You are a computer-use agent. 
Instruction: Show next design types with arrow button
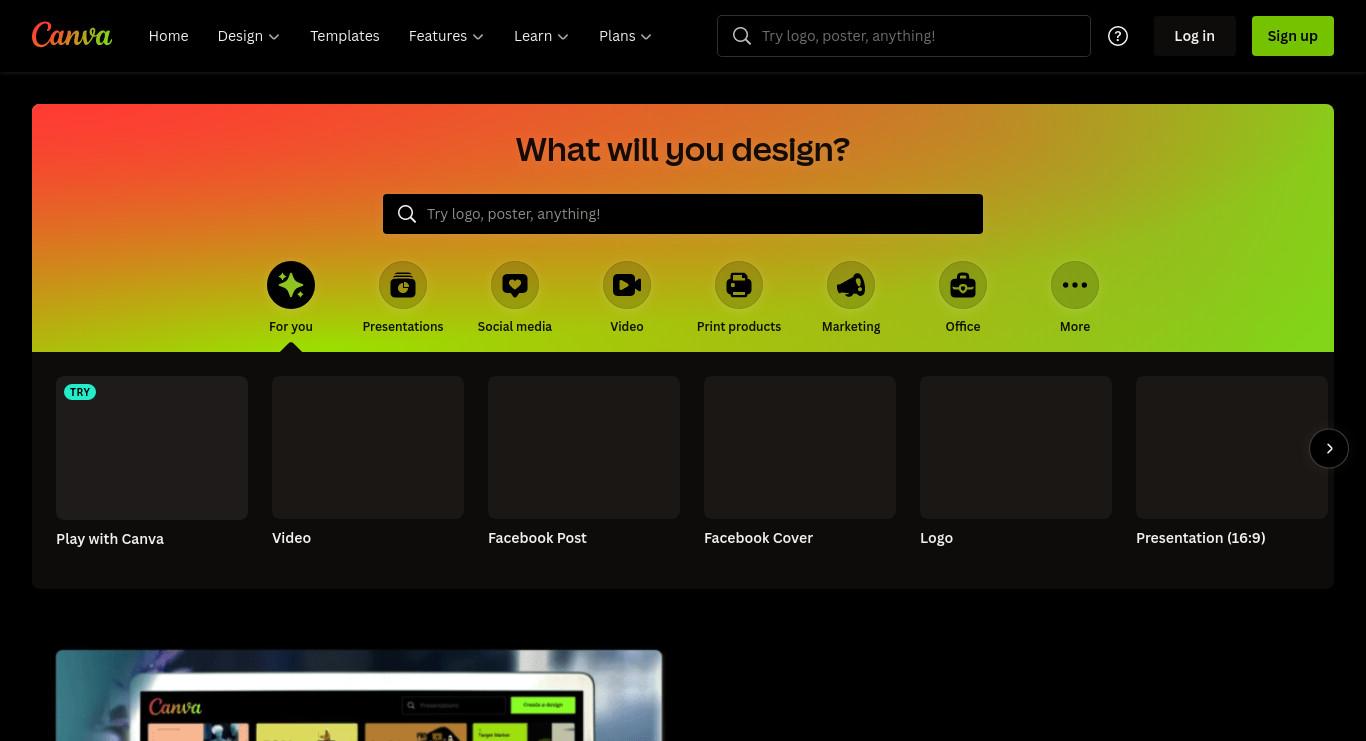coord(1329,449)
